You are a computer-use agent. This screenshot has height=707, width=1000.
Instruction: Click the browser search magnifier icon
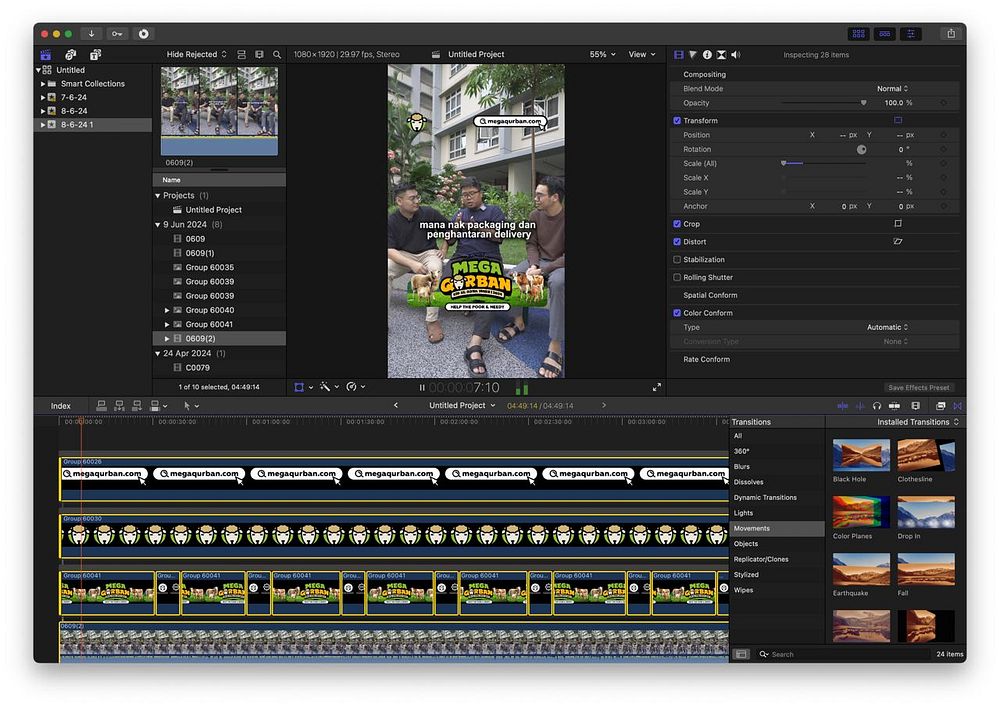274,54
